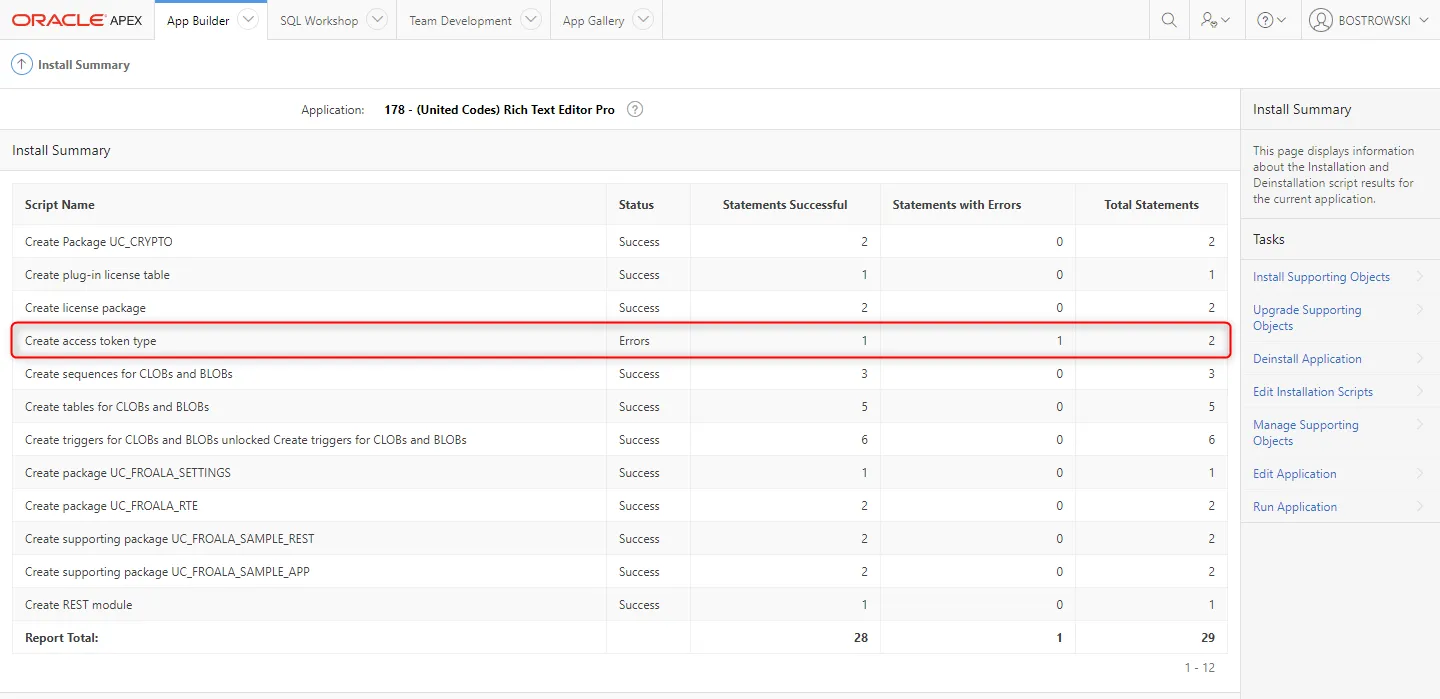Viewport: 1440px width, 699px height.
Task: Sort by Statements with Errors column header
Action: point(956,205)
